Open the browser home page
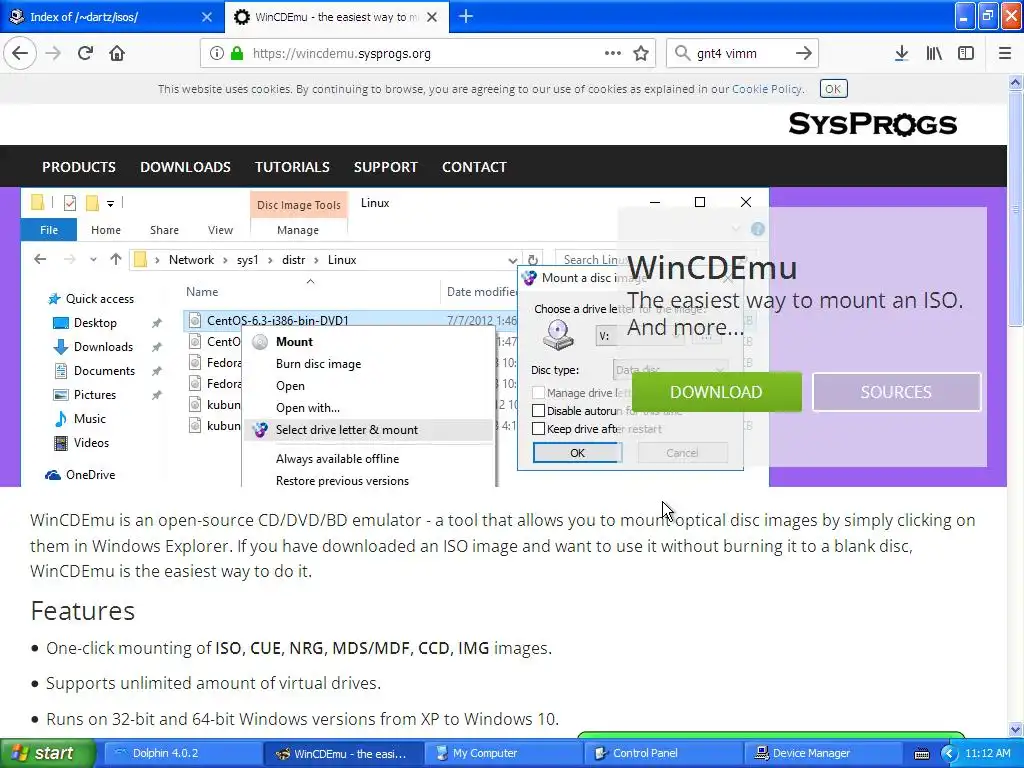 [x=117, y=53]
